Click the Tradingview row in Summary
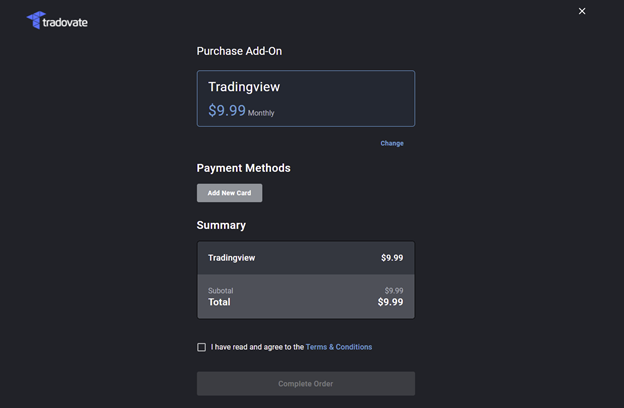The width and height of the screenshot is (624, 408). 306,258
